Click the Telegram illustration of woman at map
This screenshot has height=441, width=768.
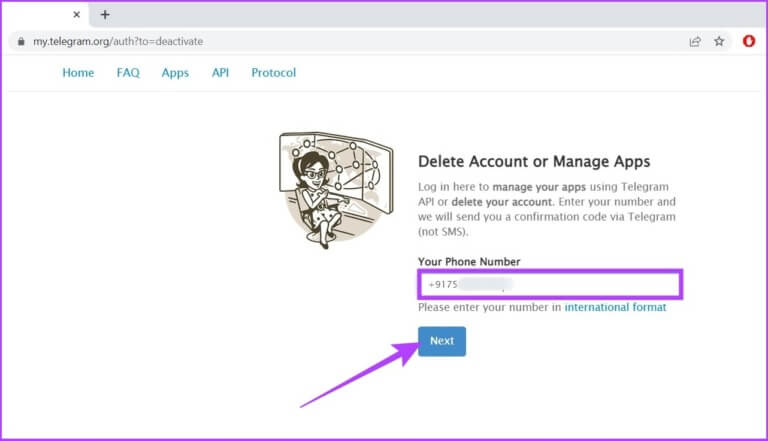336,190
